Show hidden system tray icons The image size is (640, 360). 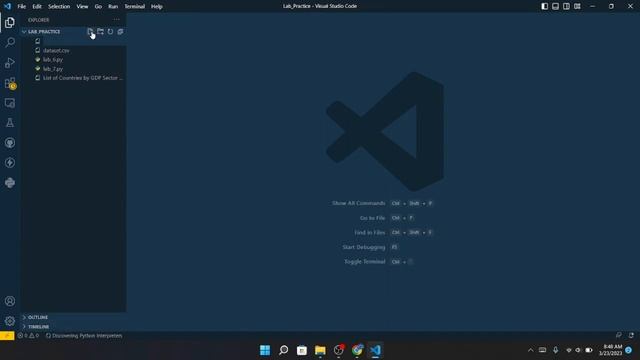coord(530,350)
